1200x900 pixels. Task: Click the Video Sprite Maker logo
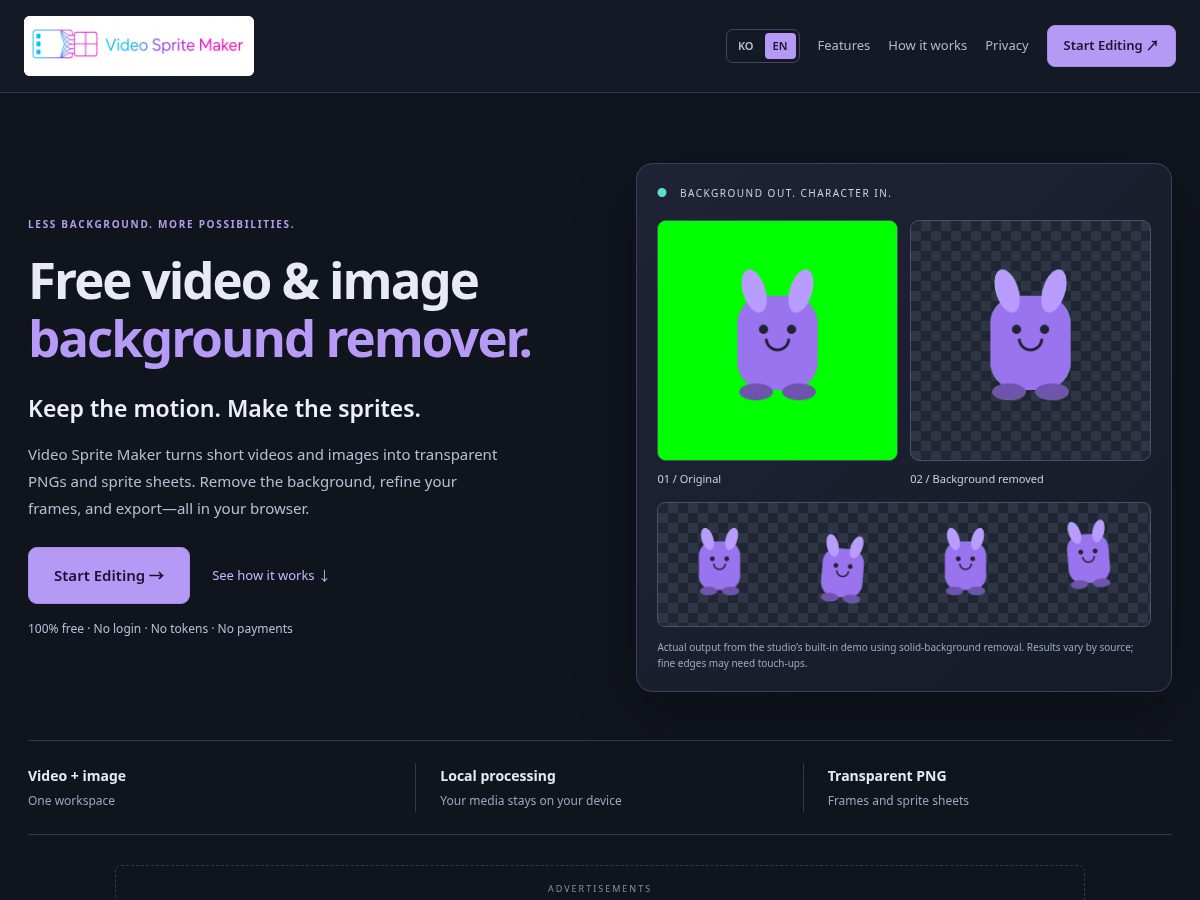139,46
